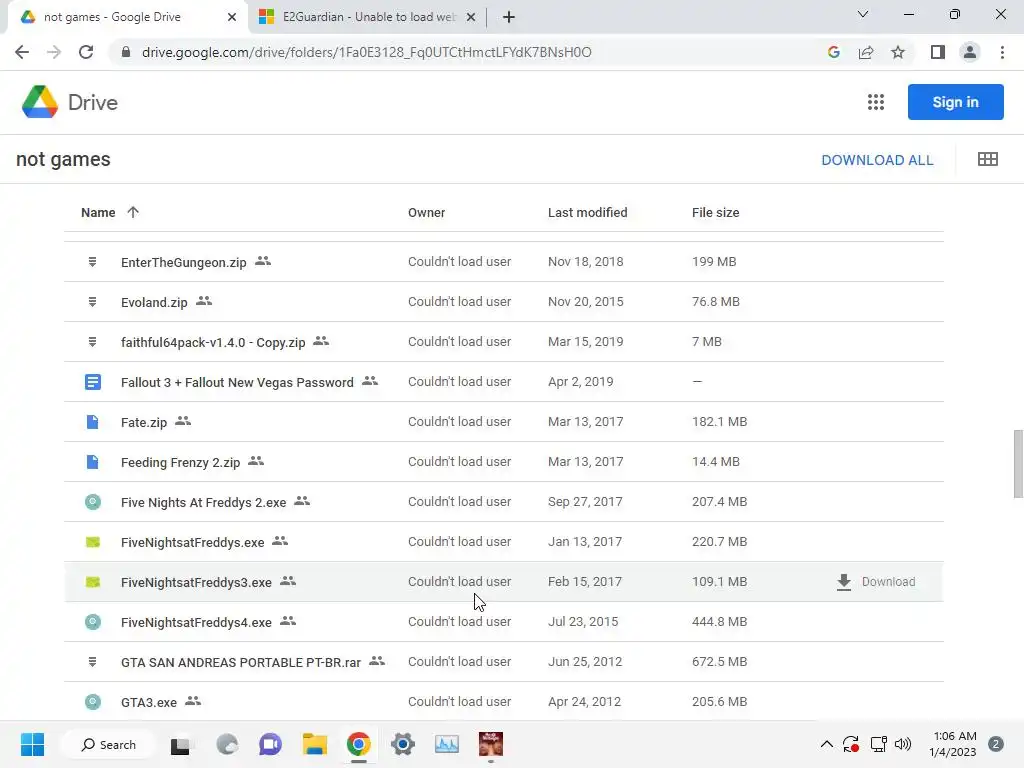Open a new browser tab

coord(509,17)
